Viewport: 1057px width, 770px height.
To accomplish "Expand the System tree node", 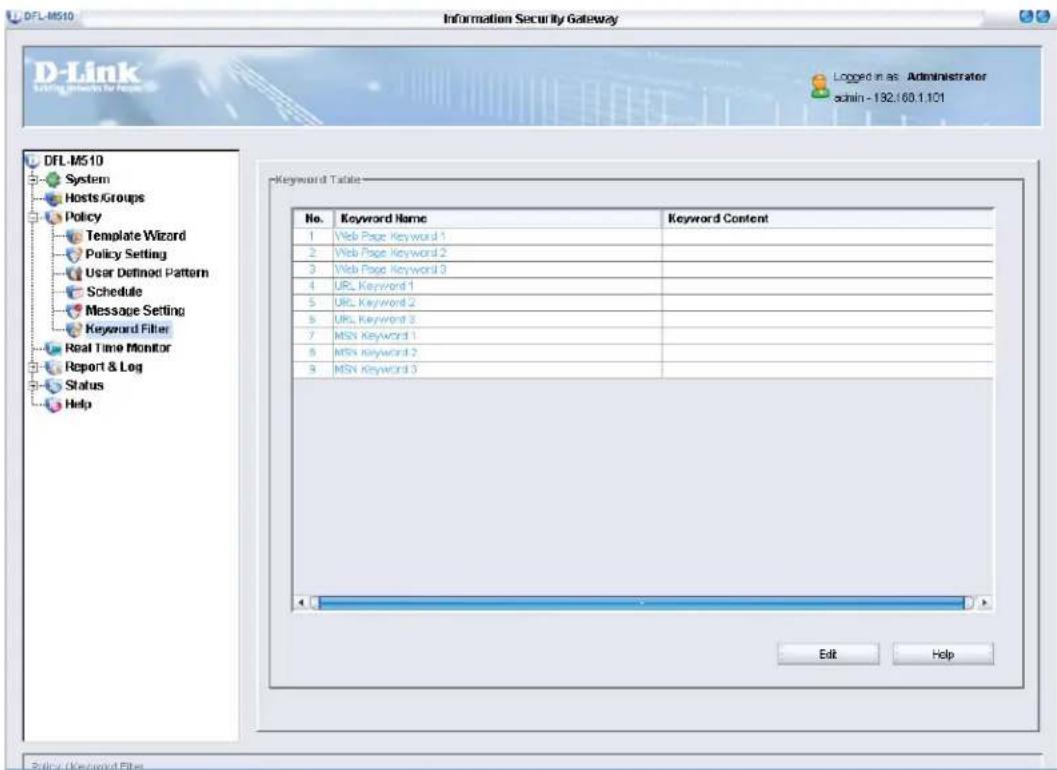I will point(33,179).
